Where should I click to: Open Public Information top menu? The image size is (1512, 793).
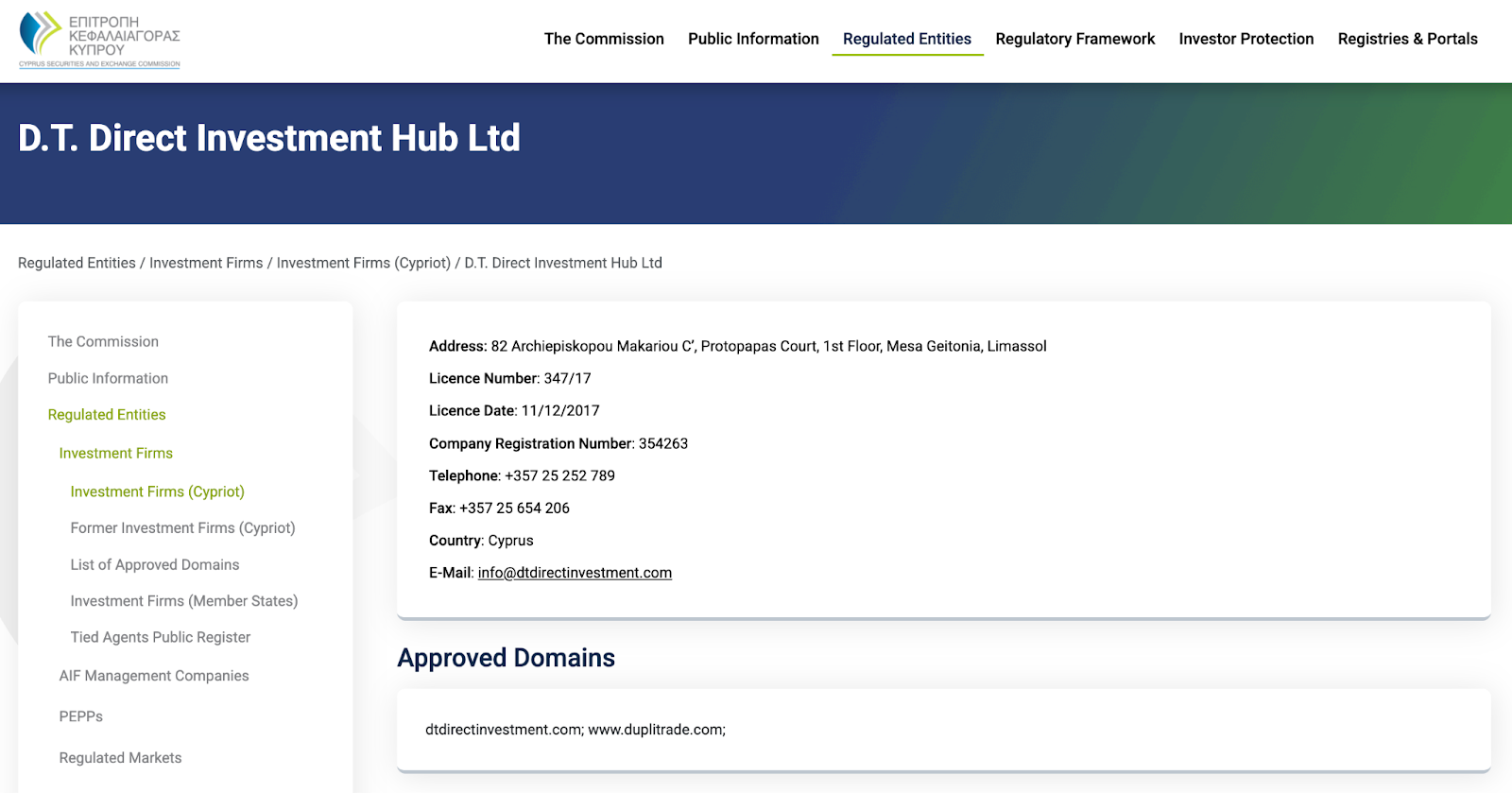pyautogui.click(x=753, y=39)
